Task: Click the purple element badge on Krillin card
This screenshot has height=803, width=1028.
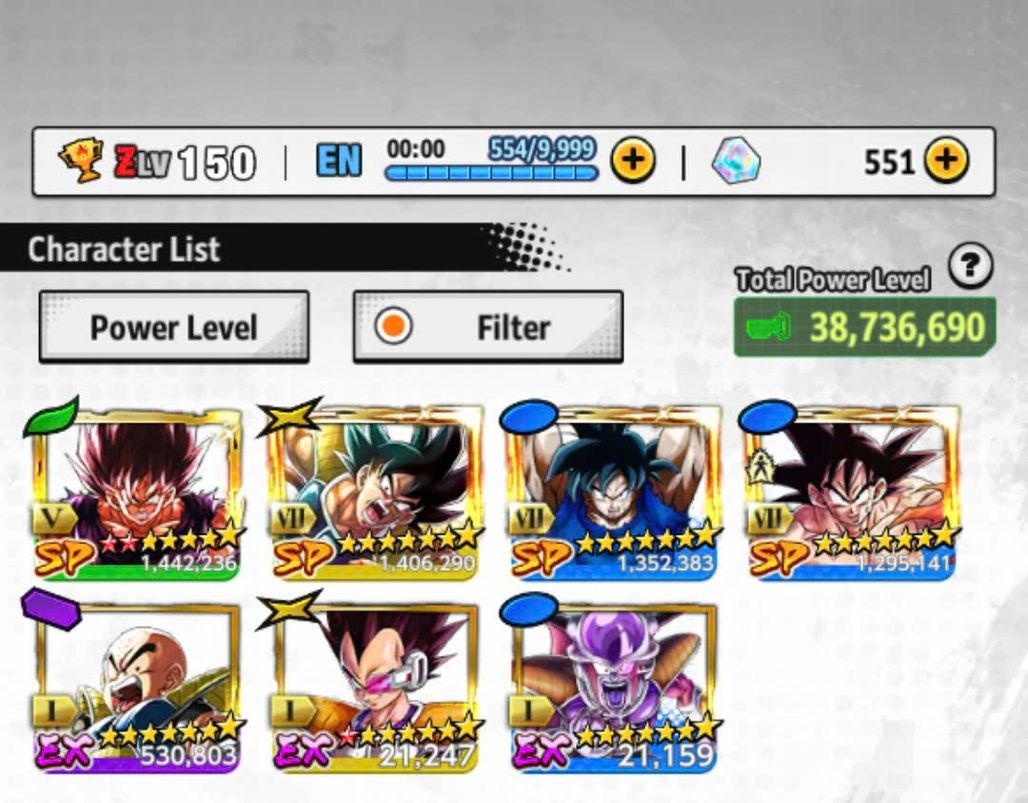Action: (50, 609)
